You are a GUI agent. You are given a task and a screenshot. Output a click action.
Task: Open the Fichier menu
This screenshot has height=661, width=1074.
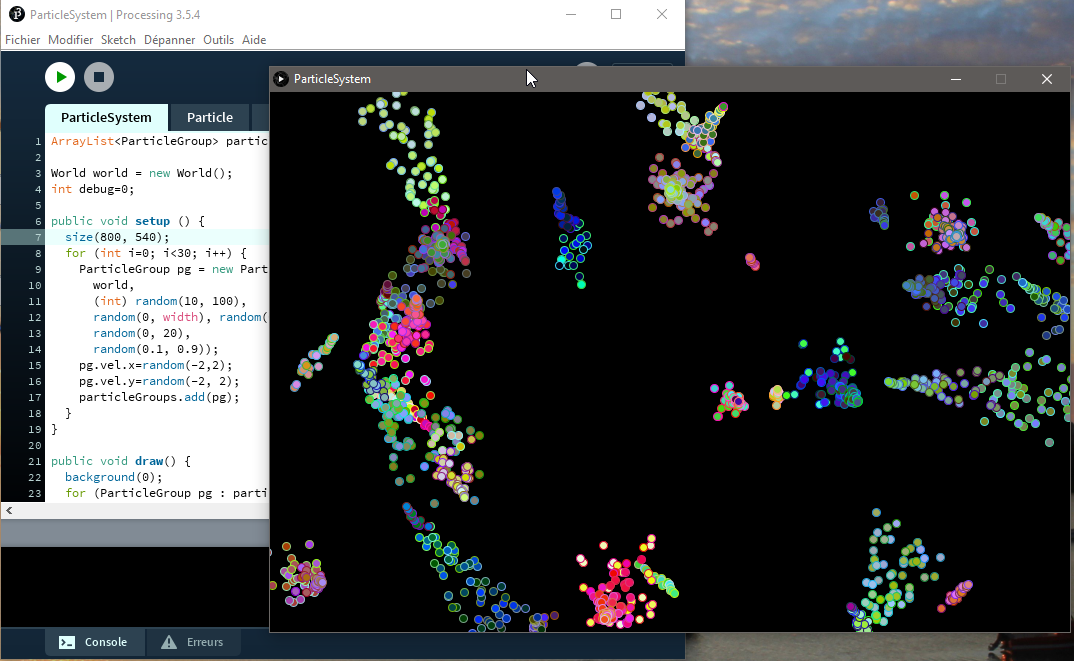click(x=22, y=40)
